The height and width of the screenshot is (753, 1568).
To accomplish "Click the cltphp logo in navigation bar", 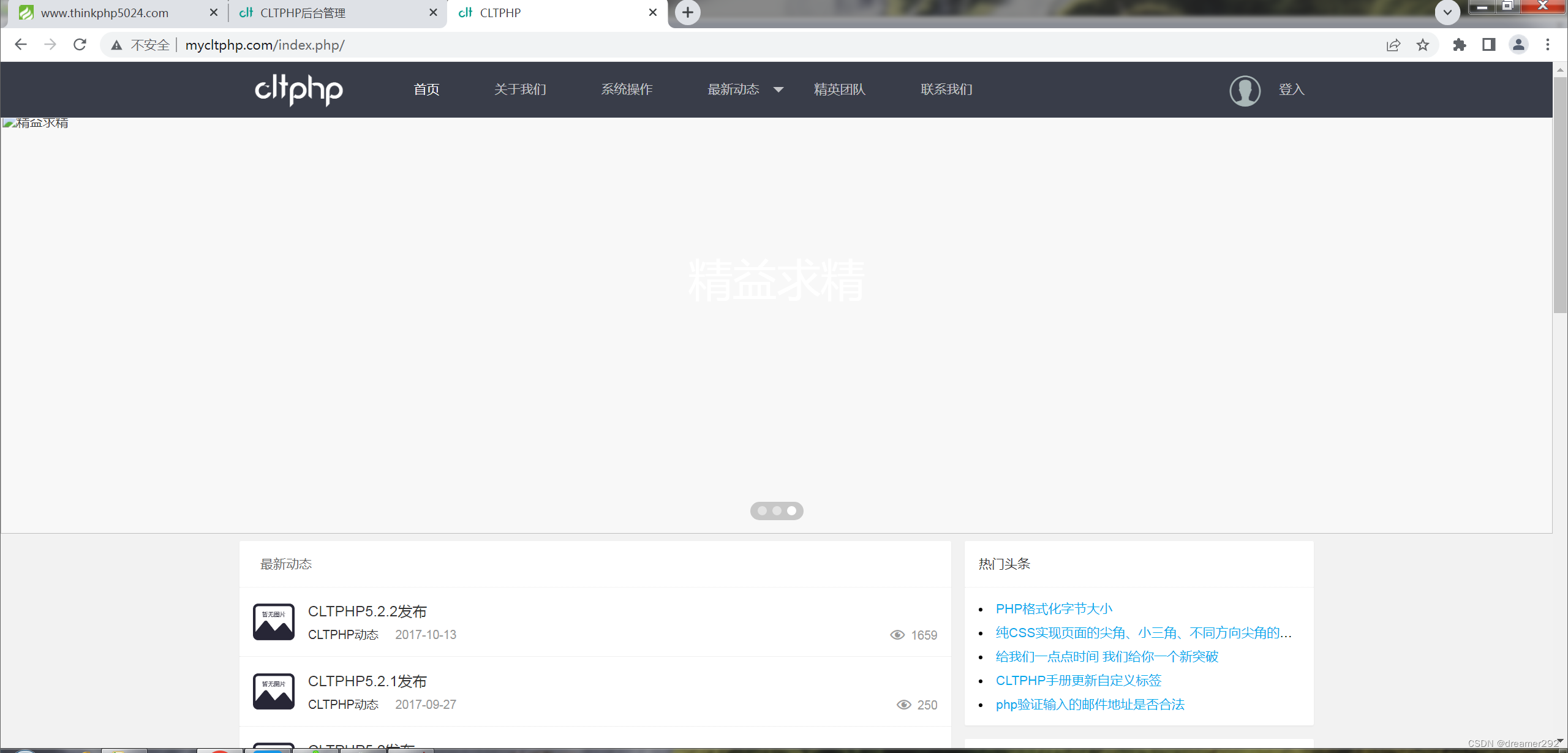I will pyautogui.click(x=298, y=90).
